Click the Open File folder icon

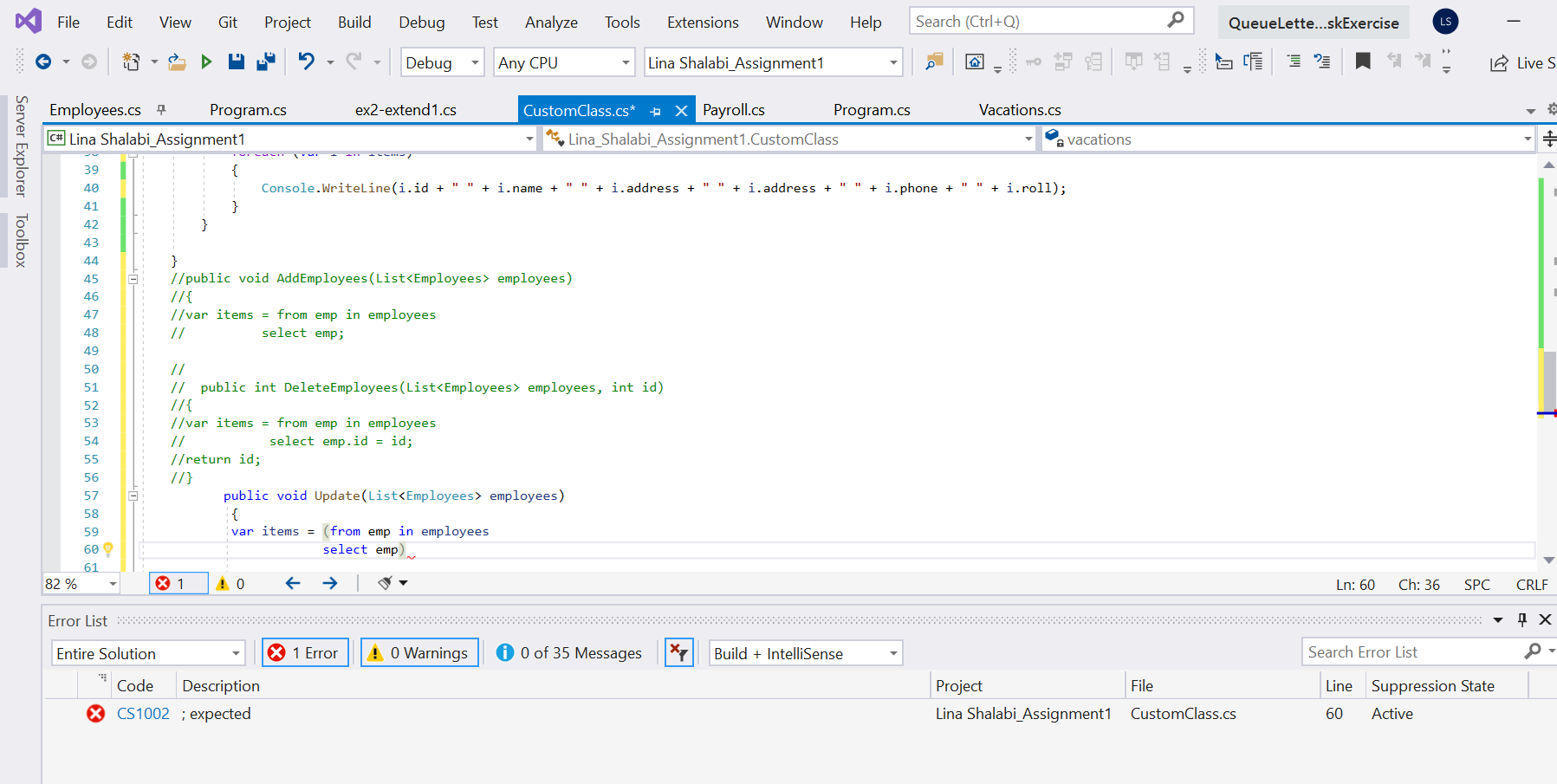(x=177, y=62)
